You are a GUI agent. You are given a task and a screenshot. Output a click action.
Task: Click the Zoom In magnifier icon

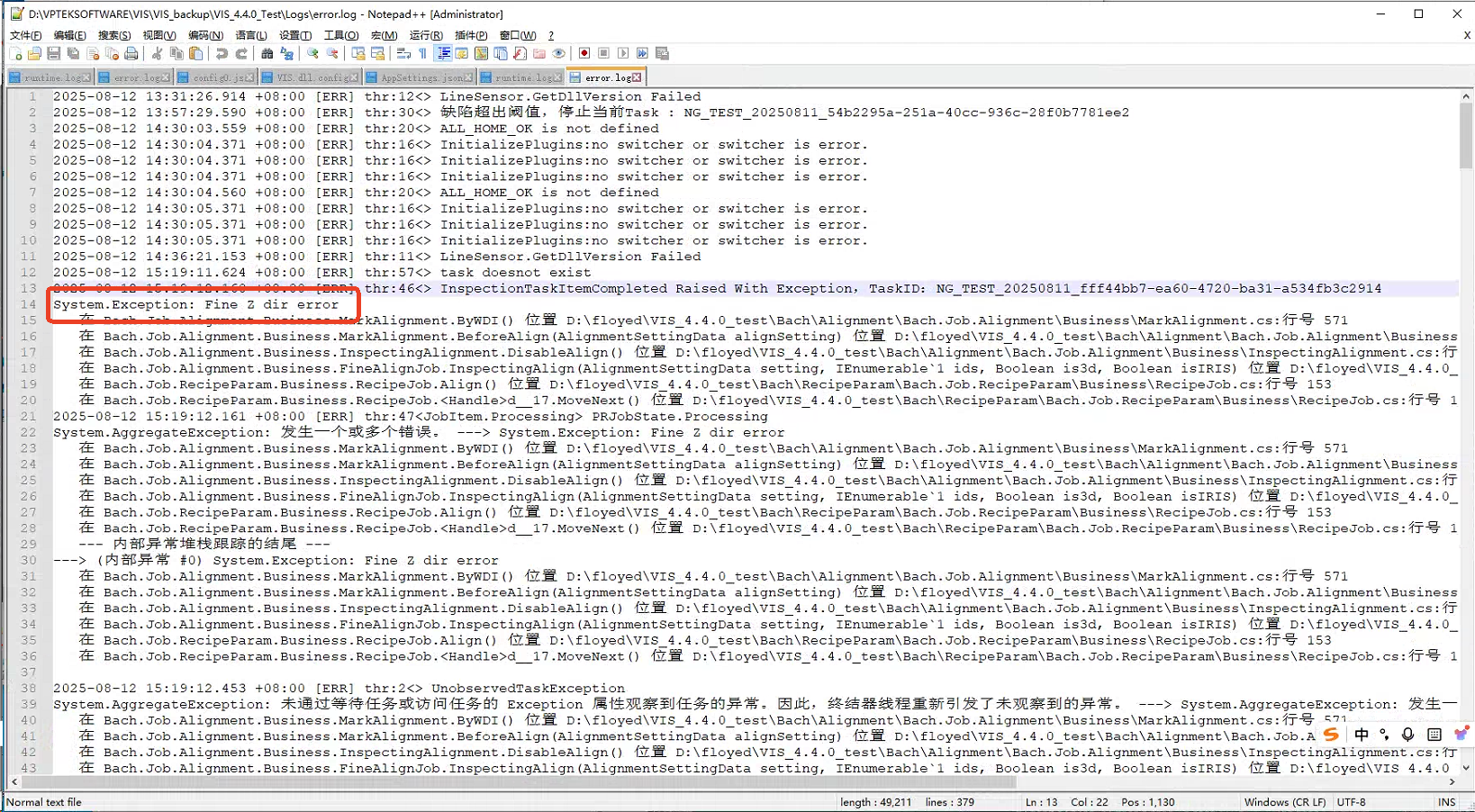pos(312,54)
